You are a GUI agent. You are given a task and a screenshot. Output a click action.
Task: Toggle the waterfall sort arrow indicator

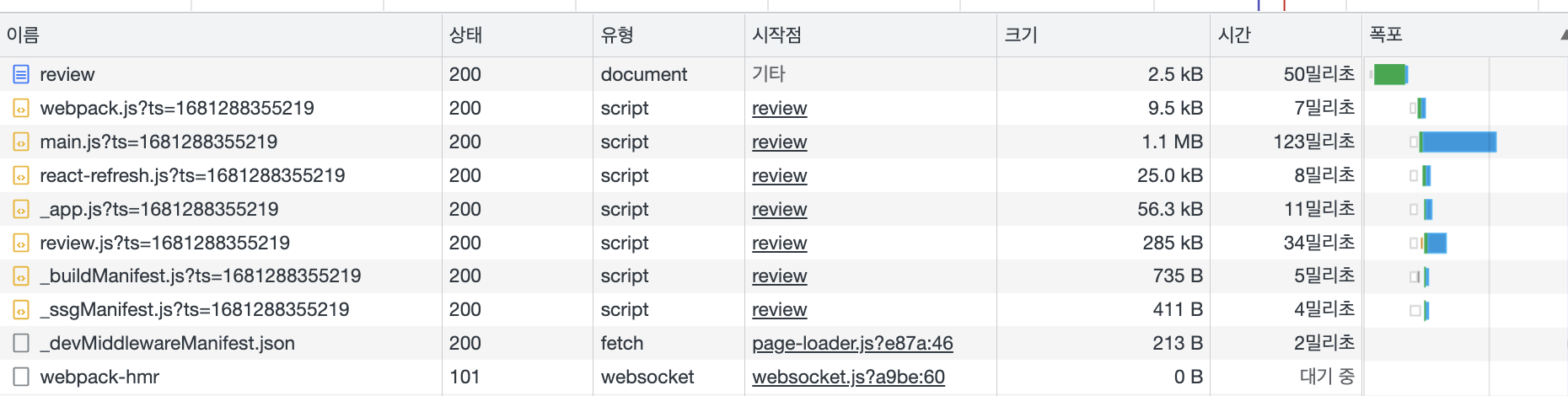click(x=1564, y=35)
